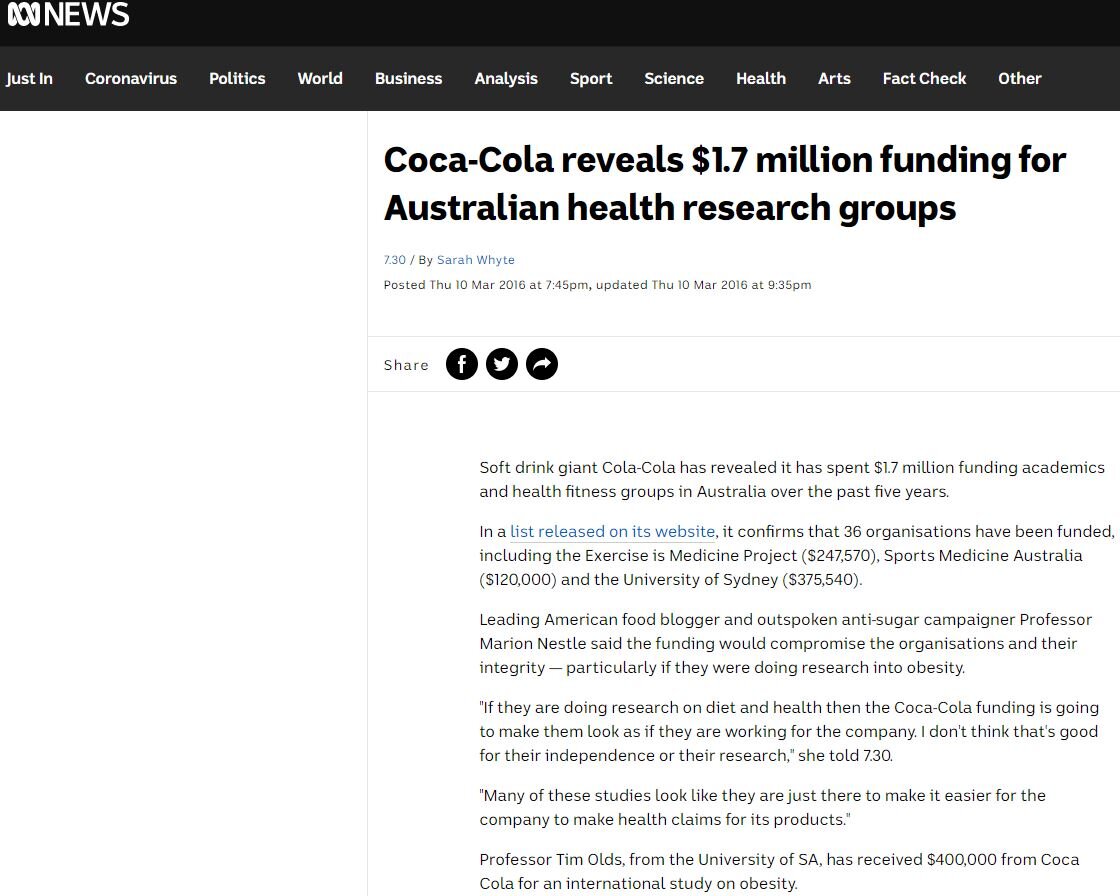Open the Science section
The image size is (1120, 896).
(674, 79)
